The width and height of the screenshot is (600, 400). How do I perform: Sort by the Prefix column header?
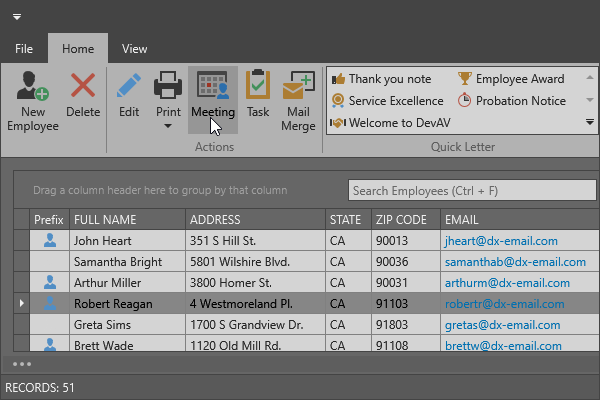49,220
